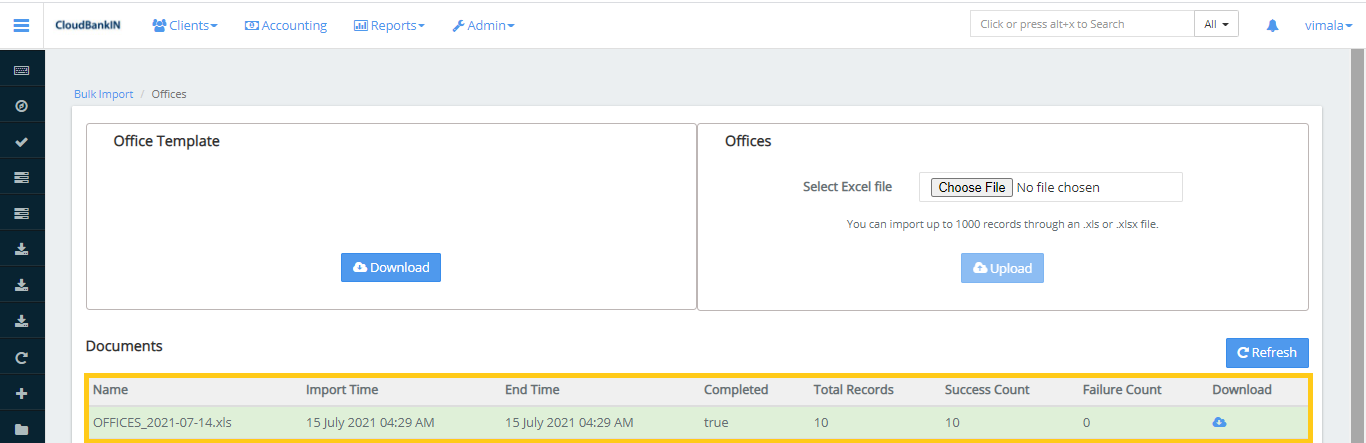Click the plus icon in the sidebar
This screenshot has height=443, width=1366.
(x=21, y=393)
